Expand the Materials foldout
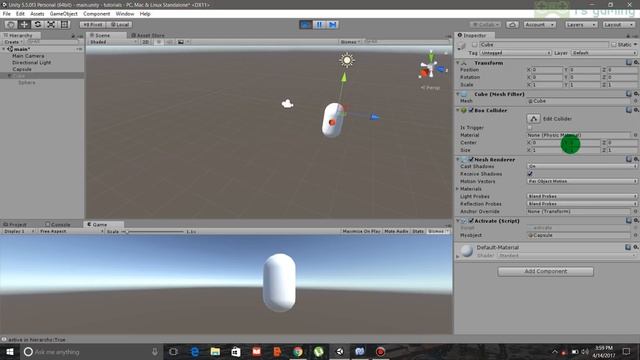Viewport: 640px width, 360px height. click(x=458, y=189)
